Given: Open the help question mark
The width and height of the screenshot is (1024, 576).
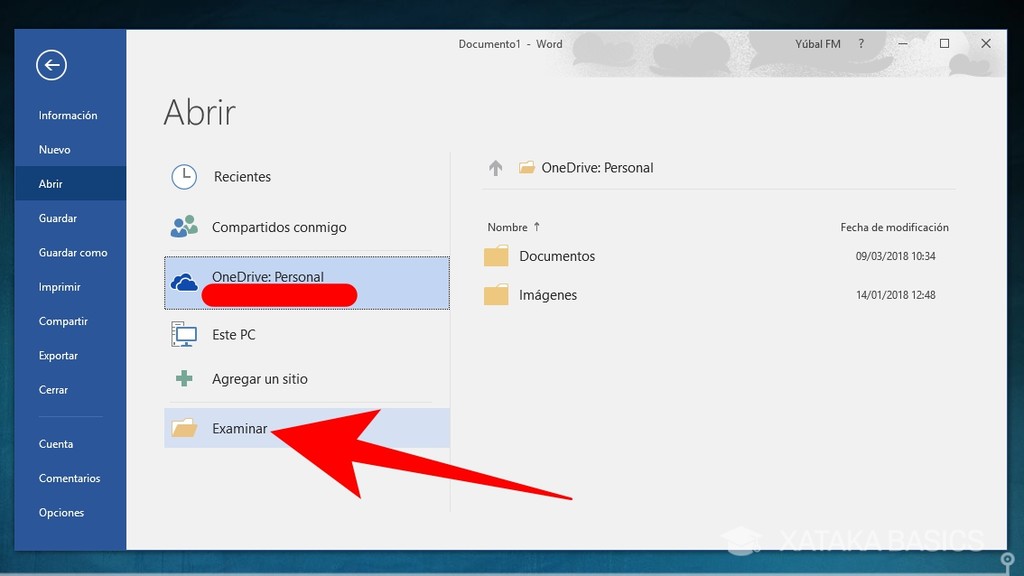Looking at the screenshot, I should [861, 44].
